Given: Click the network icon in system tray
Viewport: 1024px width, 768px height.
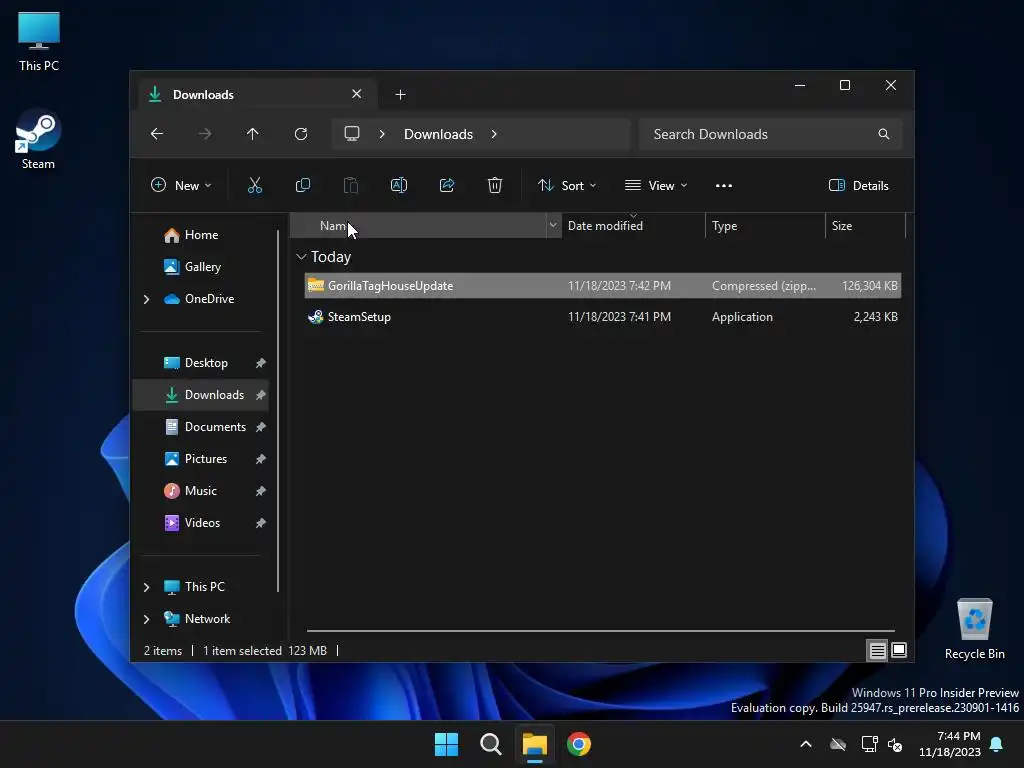Looking at the screenshot, I should pyautogui.click(x=869, y=744).
